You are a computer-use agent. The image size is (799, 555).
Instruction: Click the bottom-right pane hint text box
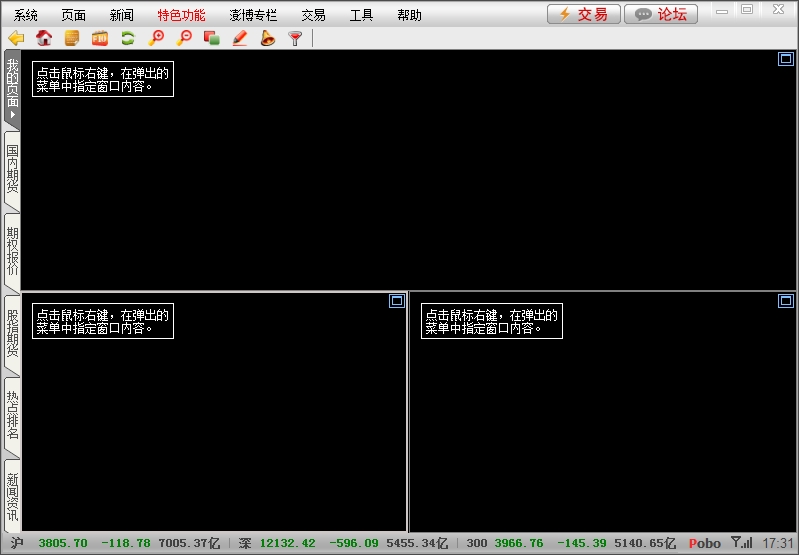click(492, 321)
